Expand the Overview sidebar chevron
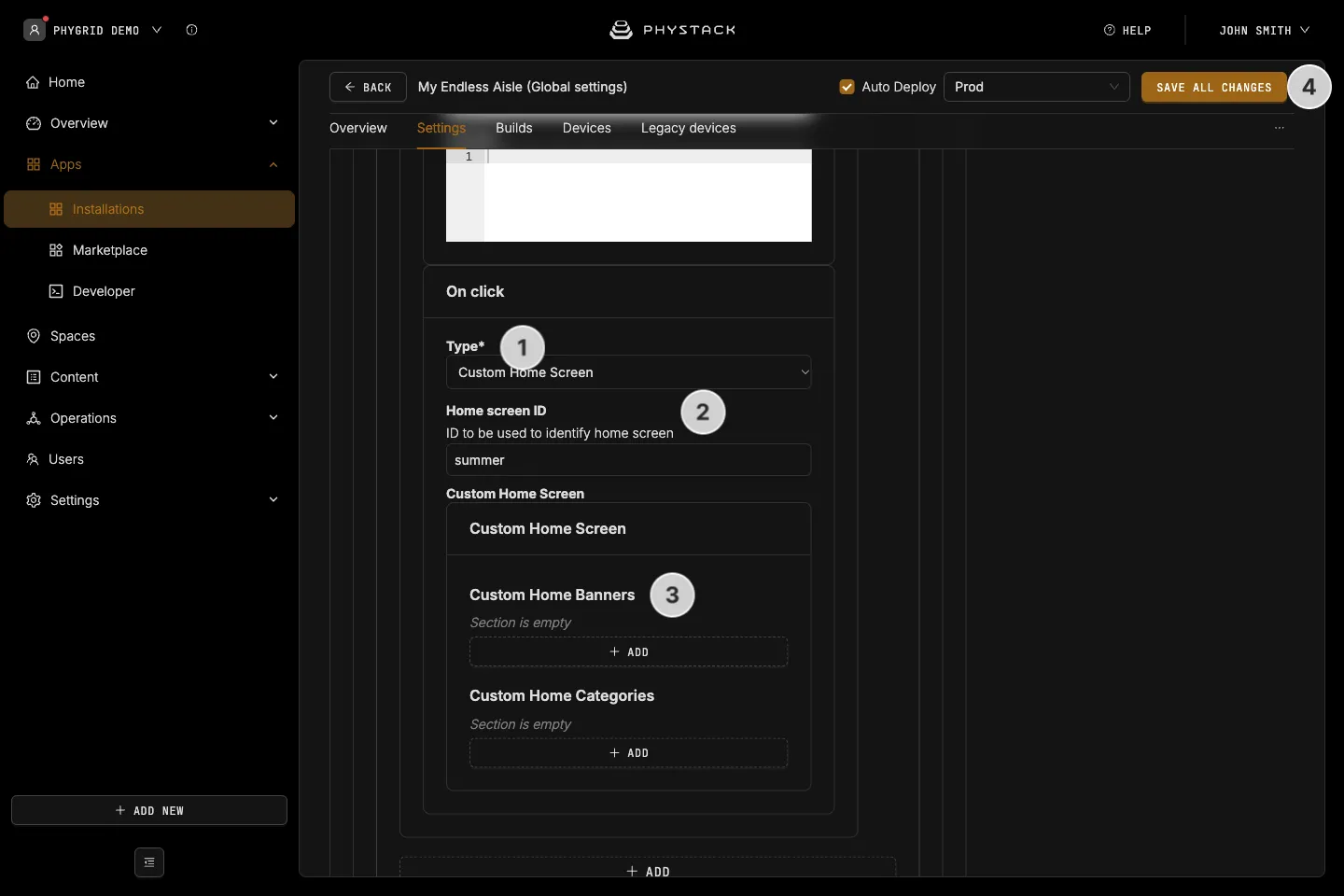The width and height of the screenshot is (1344, 896). 273,123
